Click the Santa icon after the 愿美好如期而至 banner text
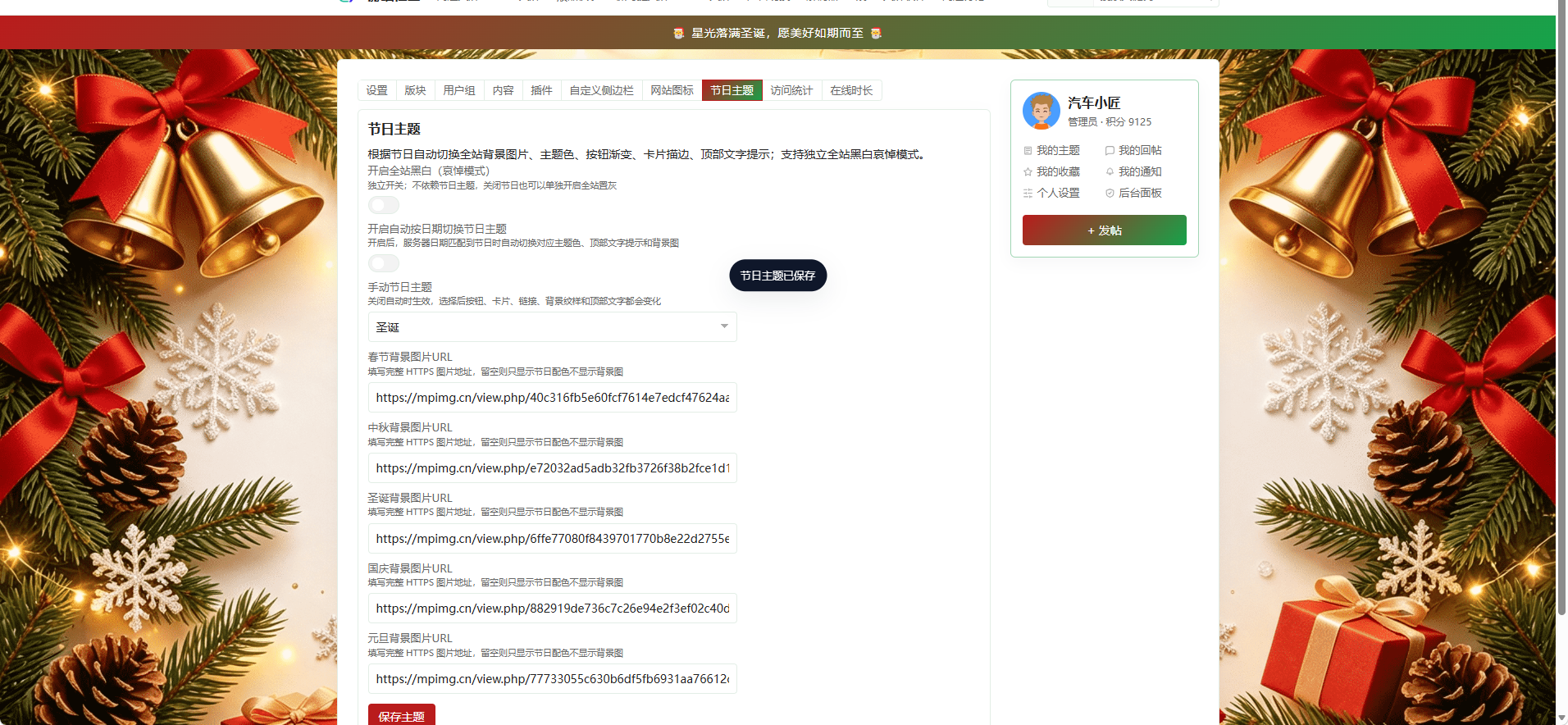 tap(876, 34)
